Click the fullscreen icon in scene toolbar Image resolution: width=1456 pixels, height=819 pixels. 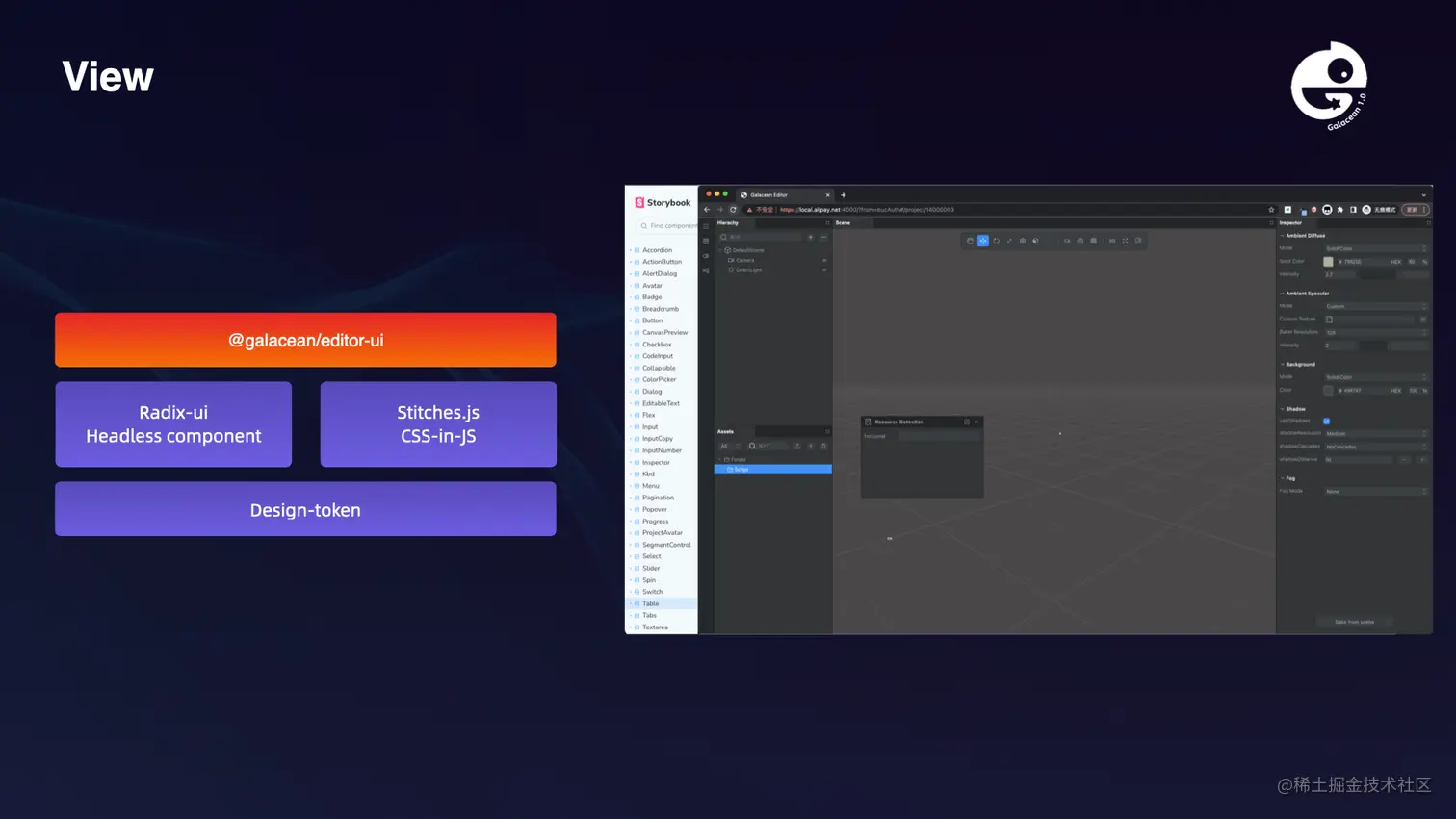tap(1125, 241)
